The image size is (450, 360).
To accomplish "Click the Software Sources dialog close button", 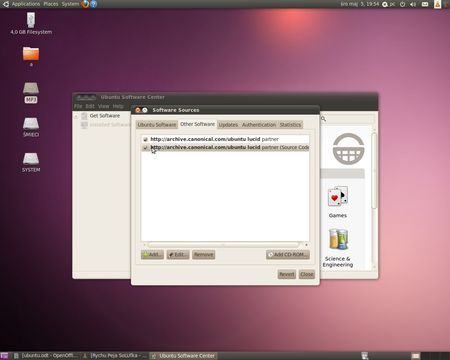I will point(138,110).
